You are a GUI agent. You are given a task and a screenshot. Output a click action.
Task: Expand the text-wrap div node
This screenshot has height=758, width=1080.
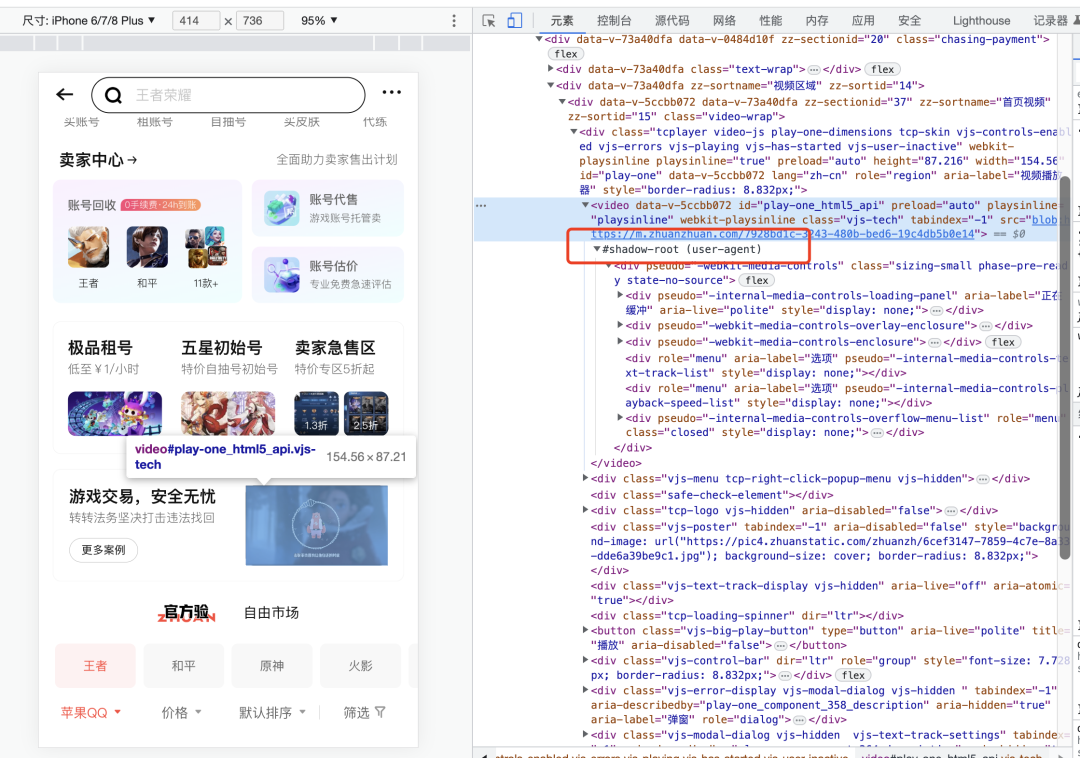click(550, 69)
